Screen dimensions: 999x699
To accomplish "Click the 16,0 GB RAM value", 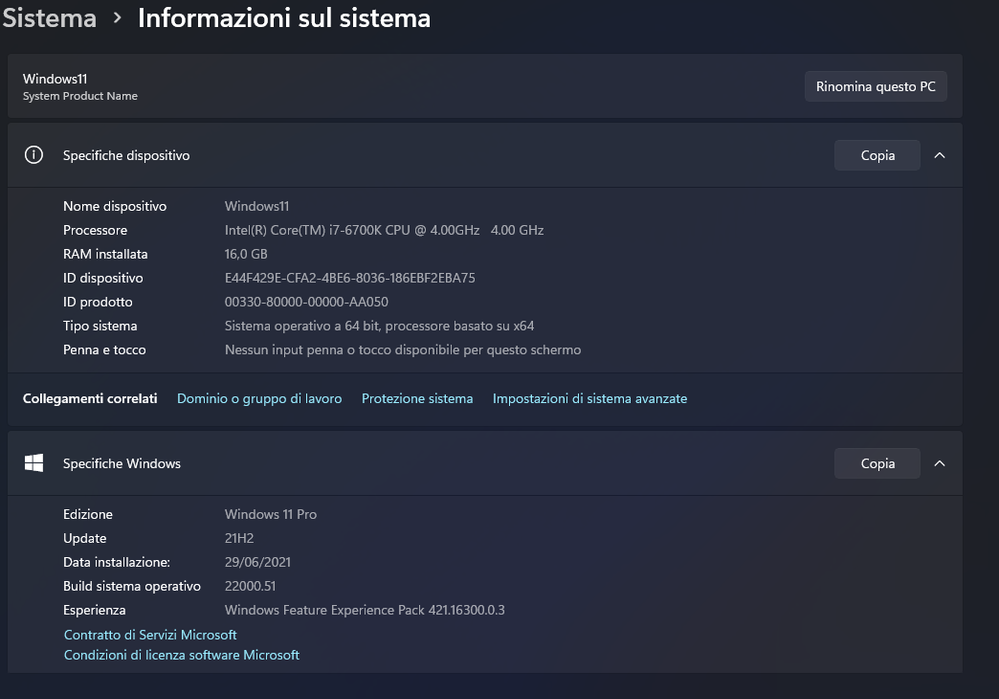I will (x=246, y=254).
